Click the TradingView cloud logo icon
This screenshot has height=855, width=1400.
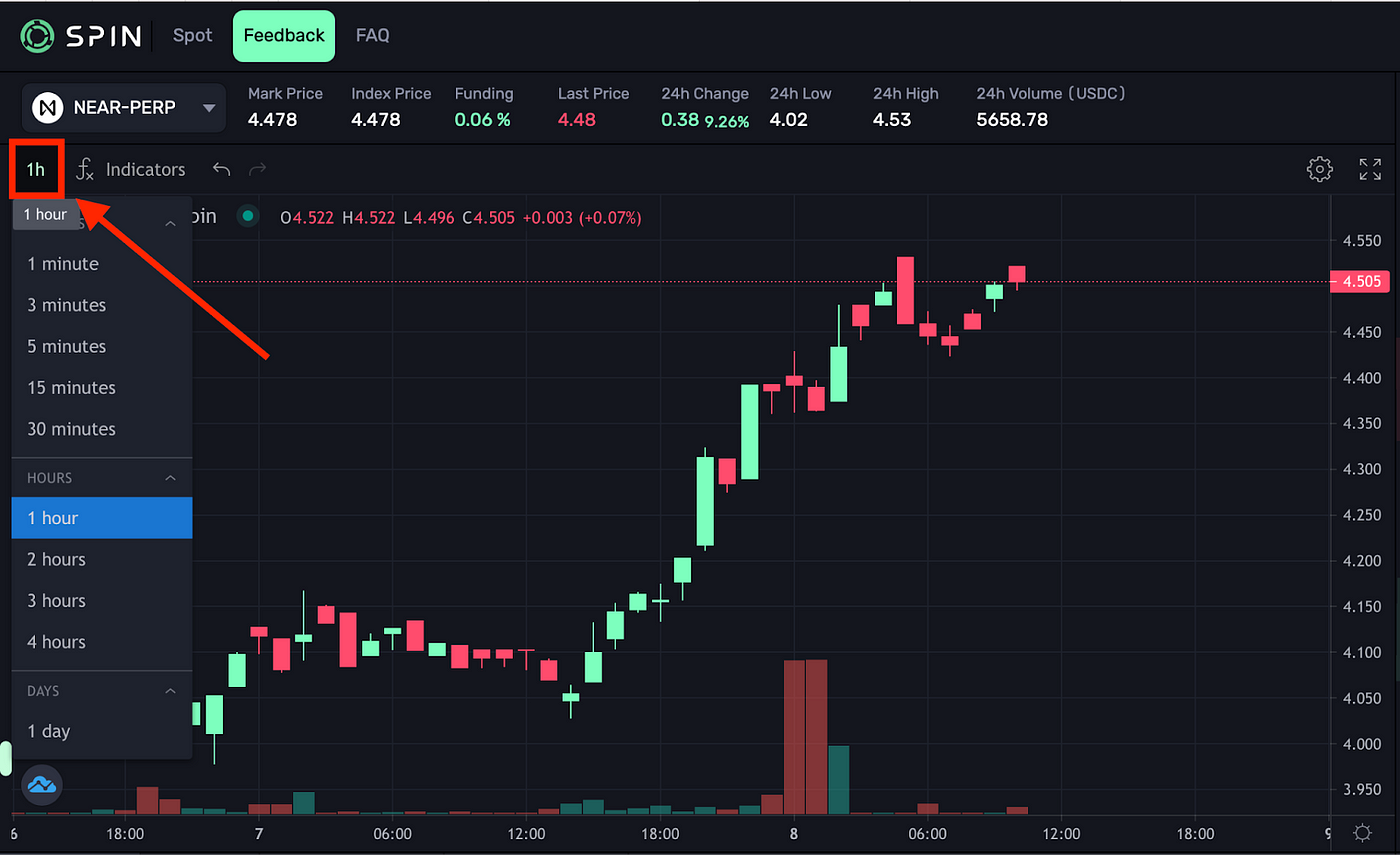coord(42,785)
